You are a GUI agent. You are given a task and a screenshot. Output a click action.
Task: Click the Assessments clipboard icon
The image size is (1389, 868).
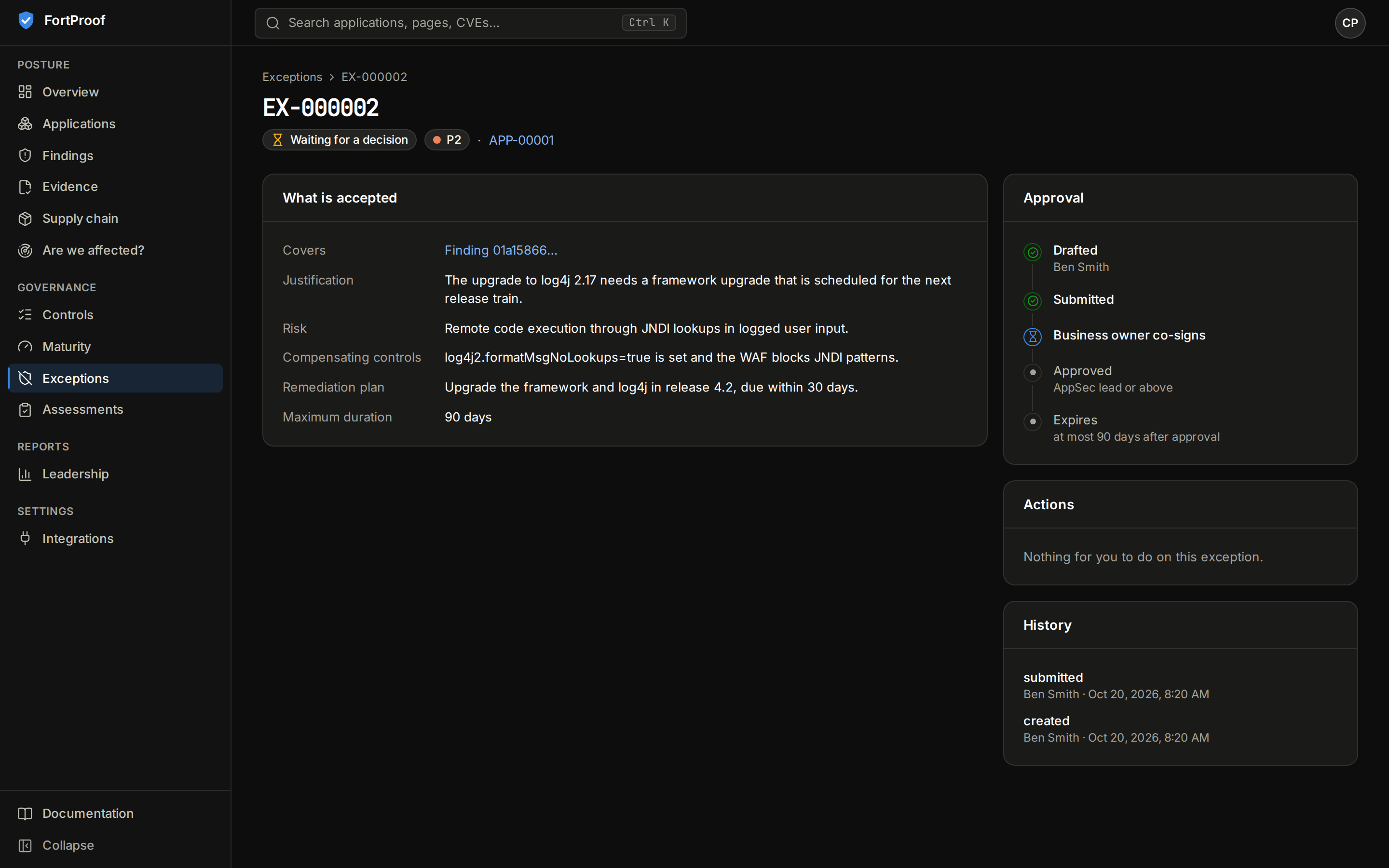click(25, 410)
